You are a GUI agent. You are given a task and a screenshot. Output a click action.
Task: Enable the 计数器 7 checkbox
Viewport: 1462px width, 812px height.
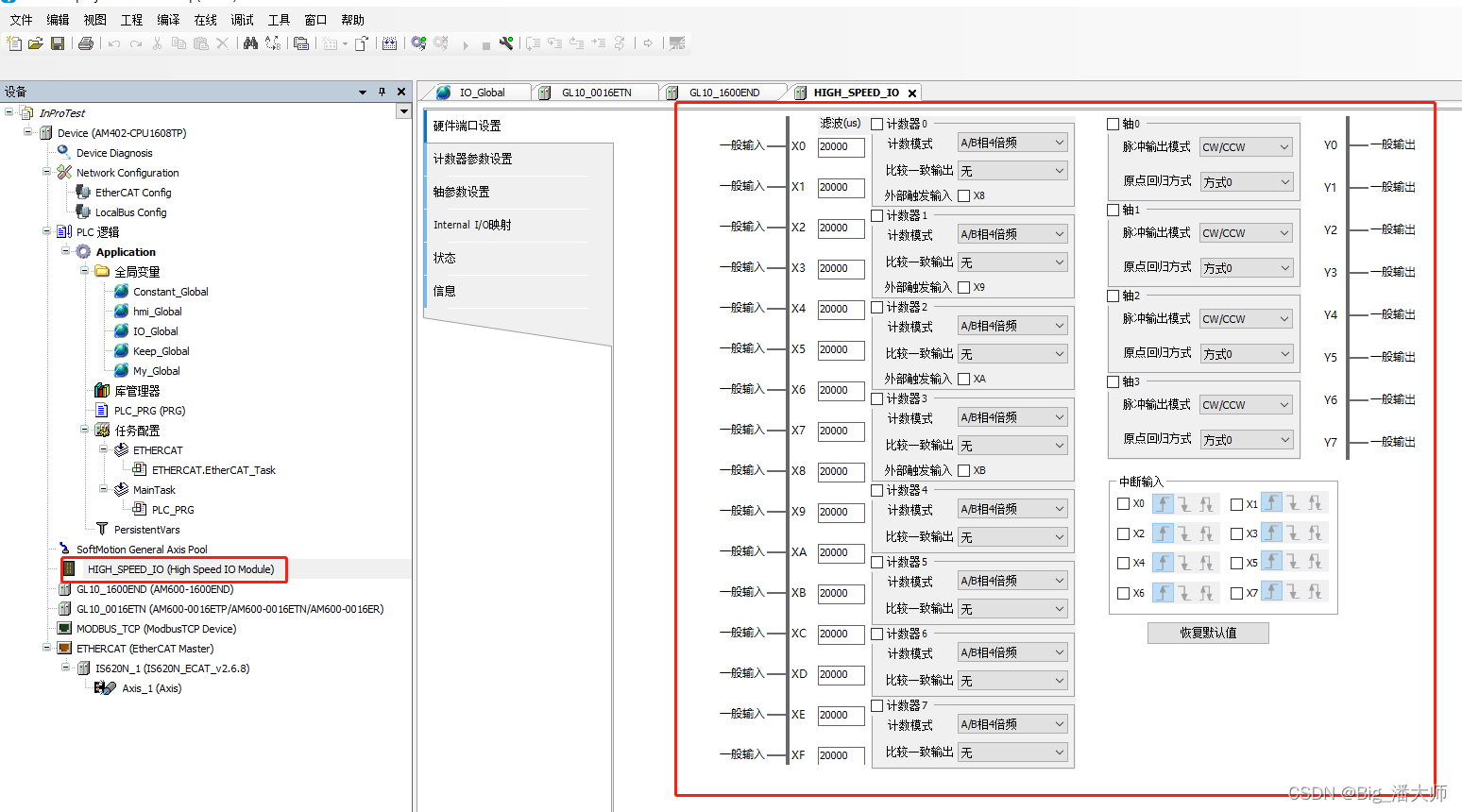click(x=877, y=705)
